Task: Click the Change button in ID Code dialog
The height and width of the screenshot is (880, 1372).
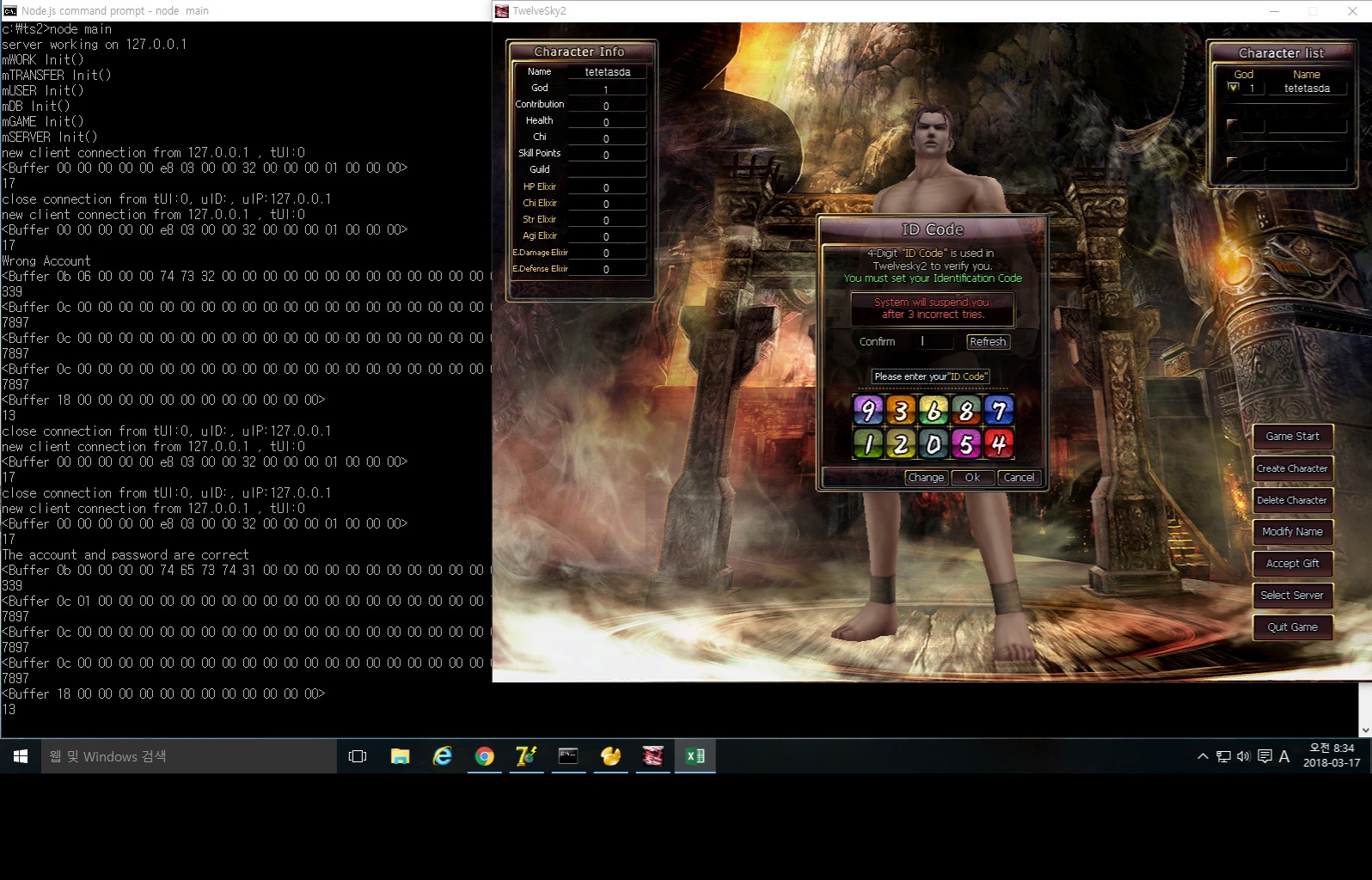Action: click(x=926, y=478)
